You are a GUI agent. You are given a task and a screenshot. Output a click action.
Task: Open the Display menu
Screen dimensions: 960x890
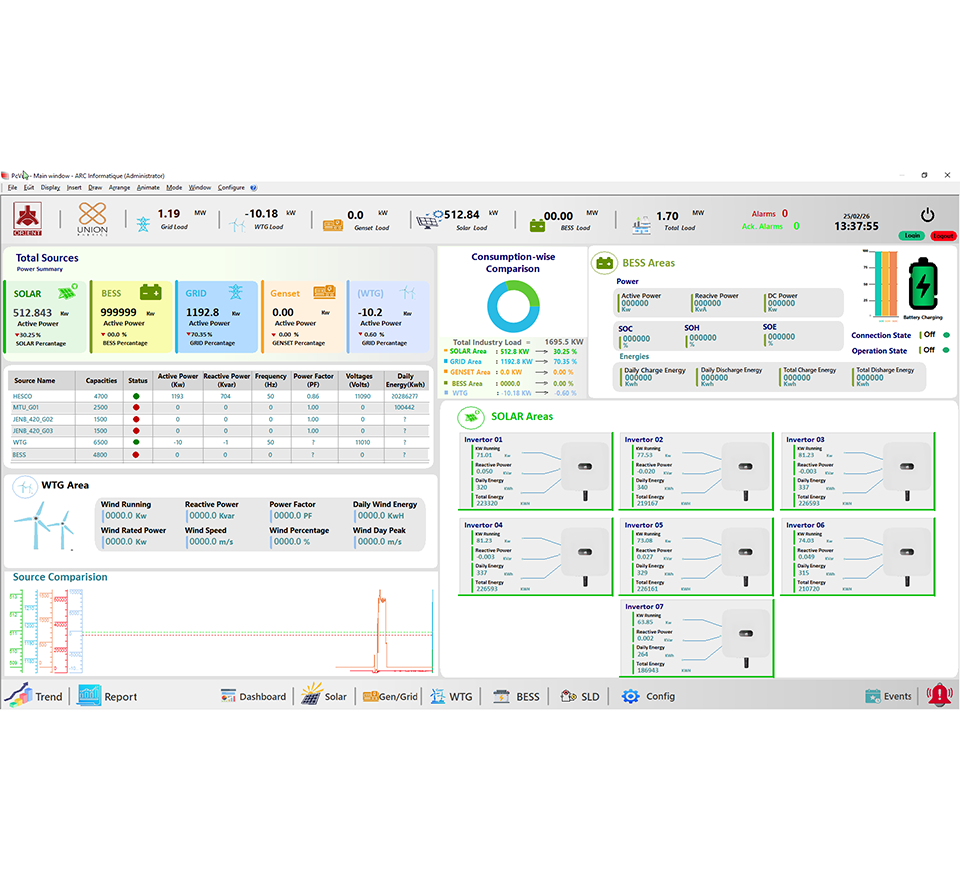coord(51,187)
